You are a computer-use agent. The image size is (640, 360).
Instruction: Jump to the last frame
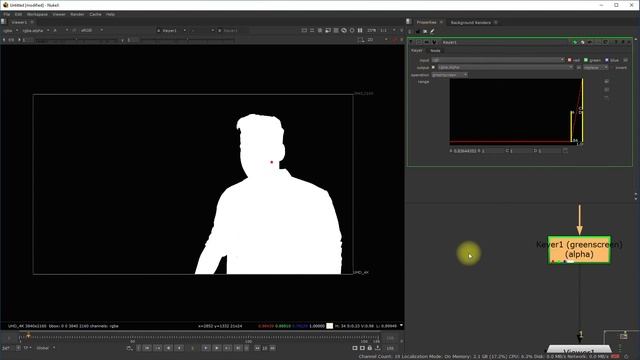(x=238, y=348)
